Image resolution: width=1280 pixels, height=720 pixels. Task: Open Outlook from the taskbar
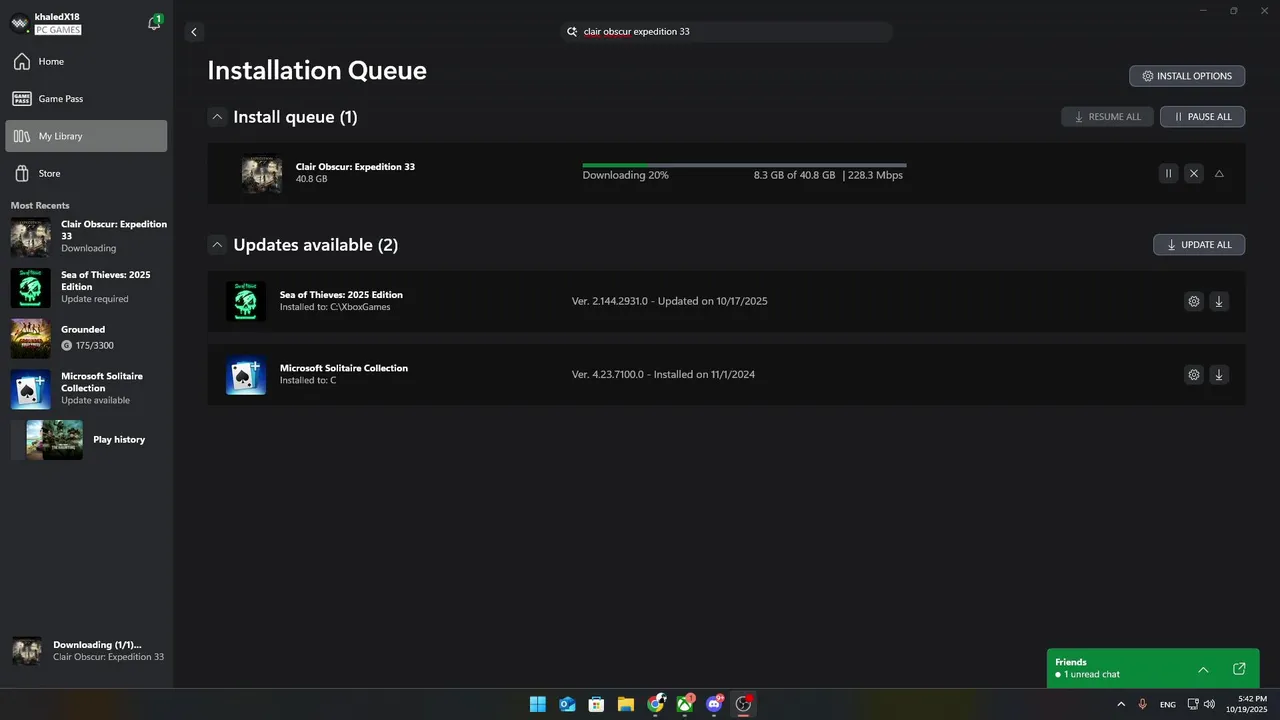[567, 704]
